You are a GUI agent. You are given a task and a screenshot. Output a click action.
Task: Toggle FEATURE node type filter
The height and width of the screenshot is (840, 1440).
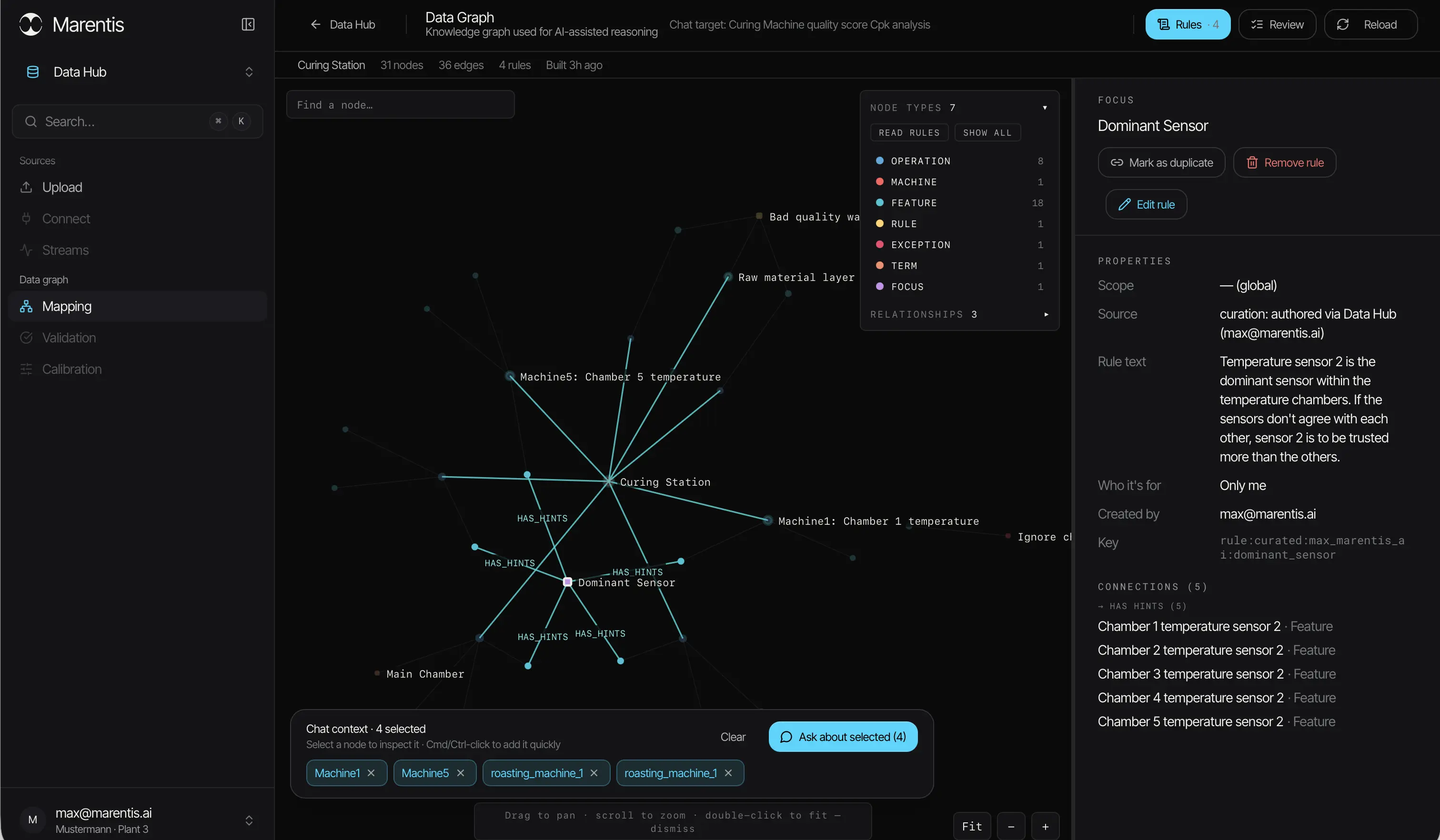[x=959, y=203]
